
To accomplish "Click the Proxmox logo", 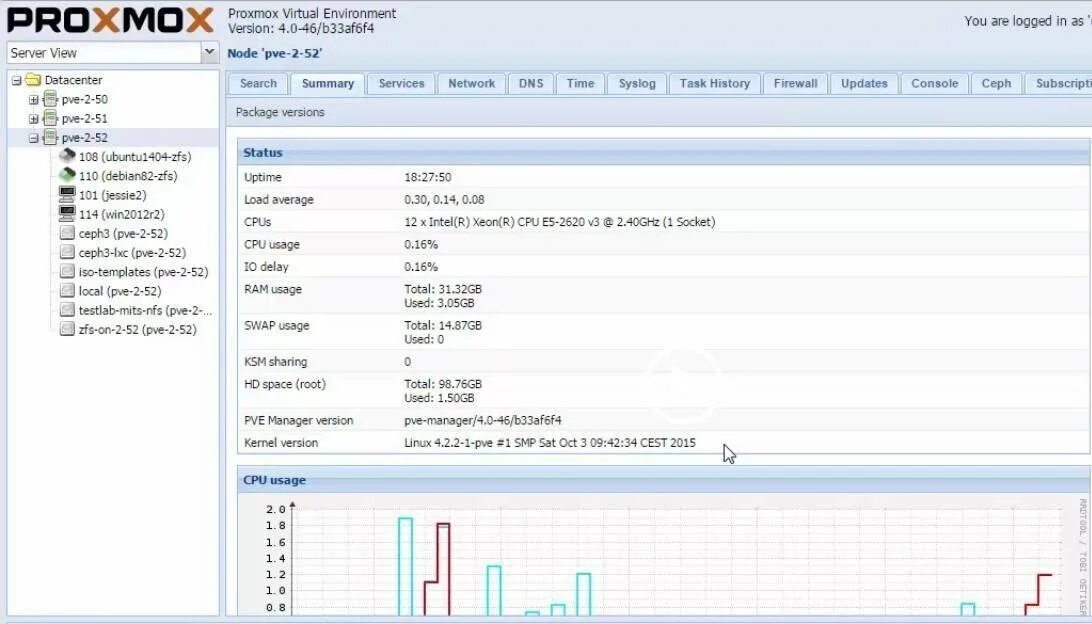I will [x=111, y=20].
